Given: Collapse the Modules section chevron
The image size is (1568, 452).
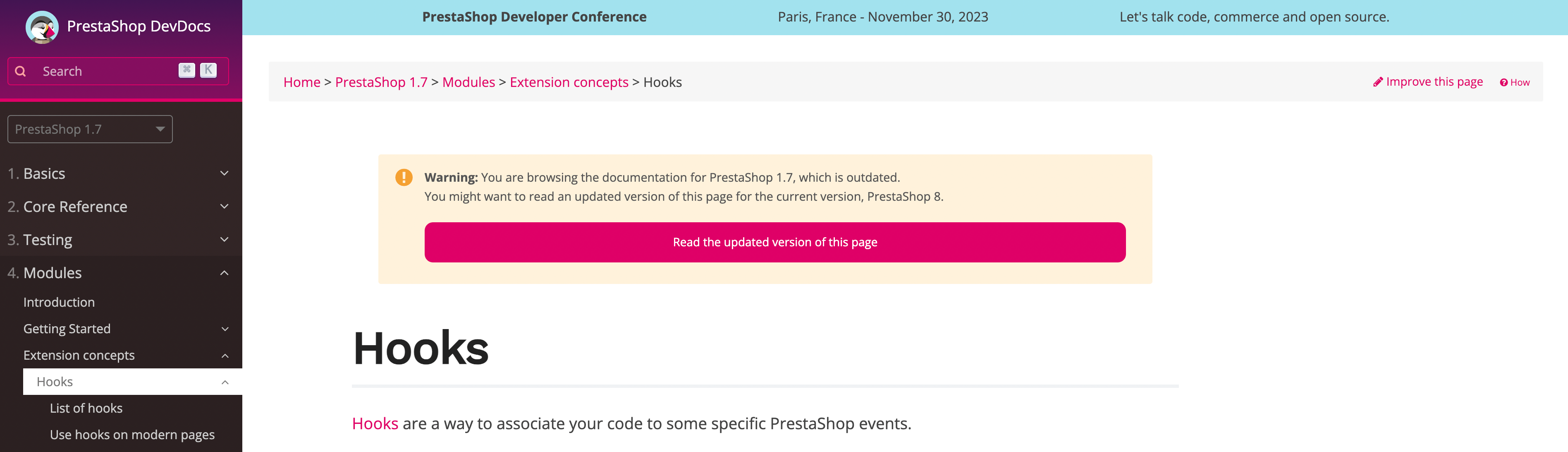Looking at the screenshot, I should (224, 273).
